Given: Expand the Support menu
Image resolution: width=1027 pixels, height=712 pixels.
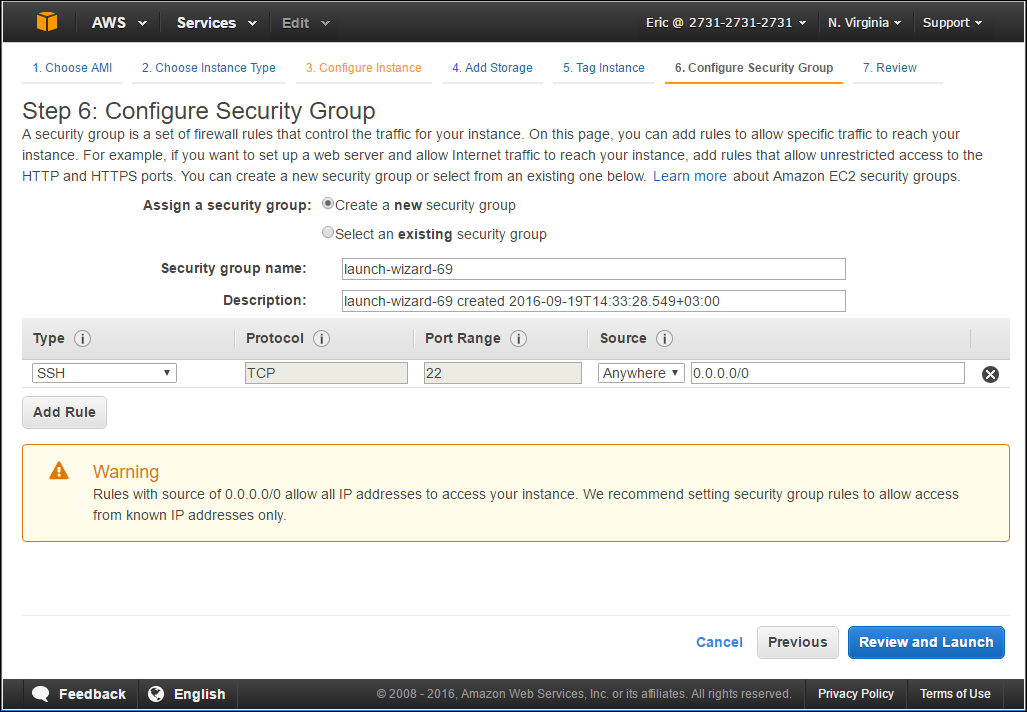Looking at the screenshot, I should 952,22.
